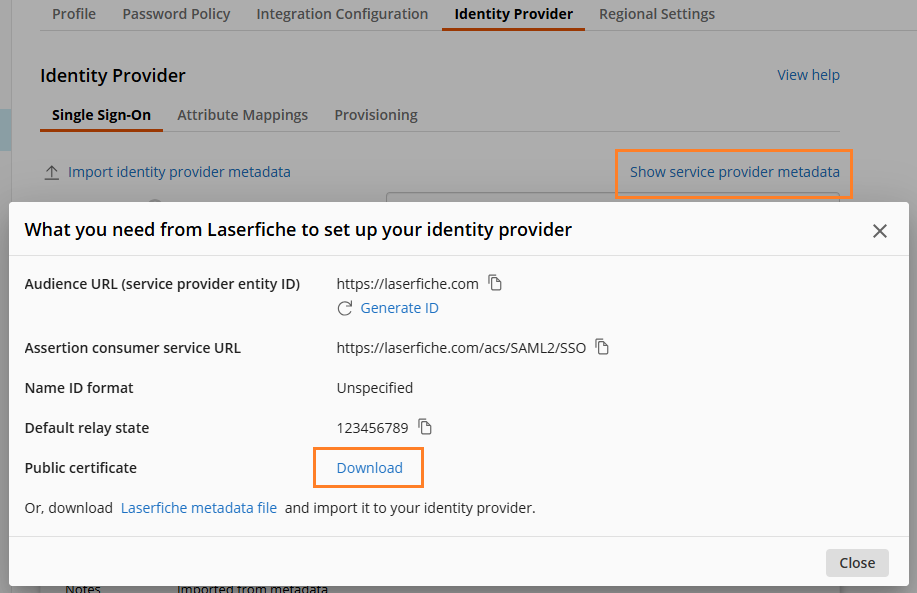The height and width of the screenshot is (593, 917).
Task: Download the public certificate
Action: click(368, 467)
